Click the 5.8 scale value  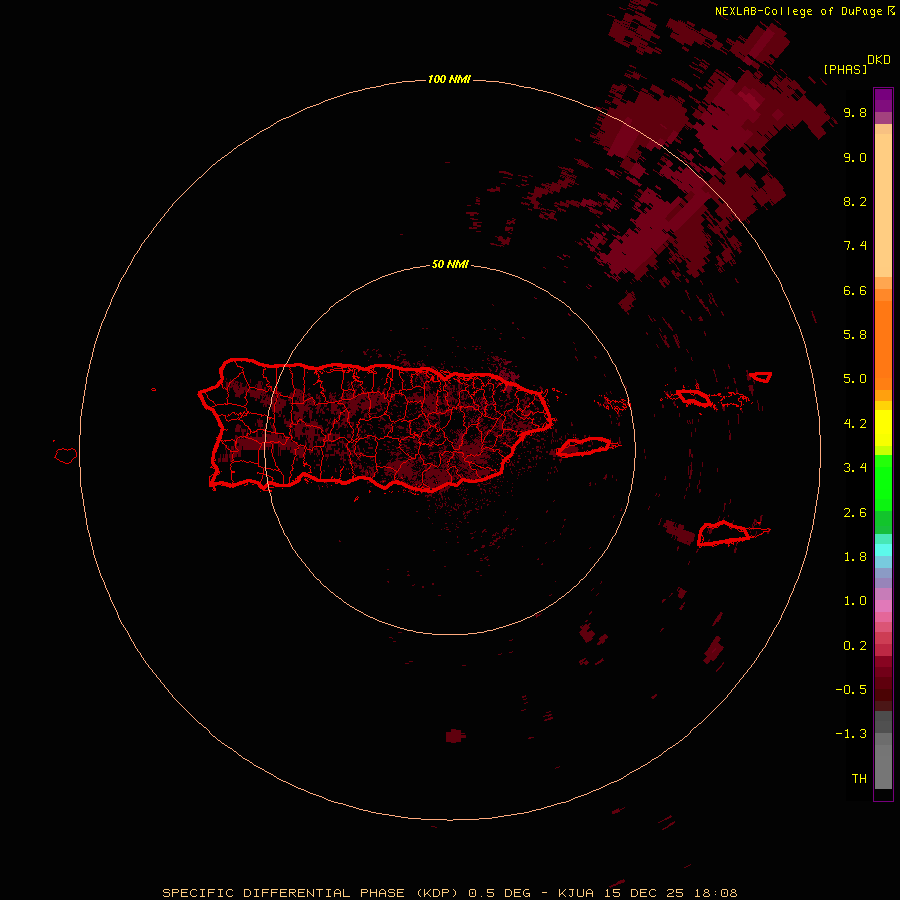855,335
